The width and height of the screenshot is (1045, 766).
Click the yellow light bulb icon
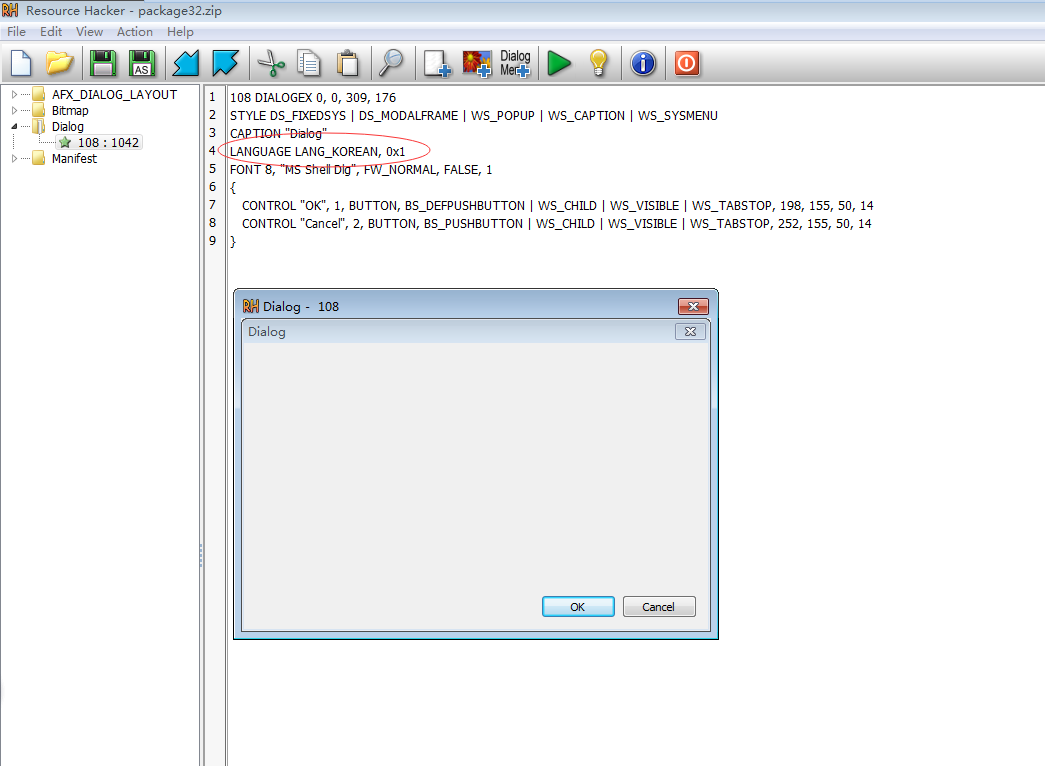click(598, 63)
